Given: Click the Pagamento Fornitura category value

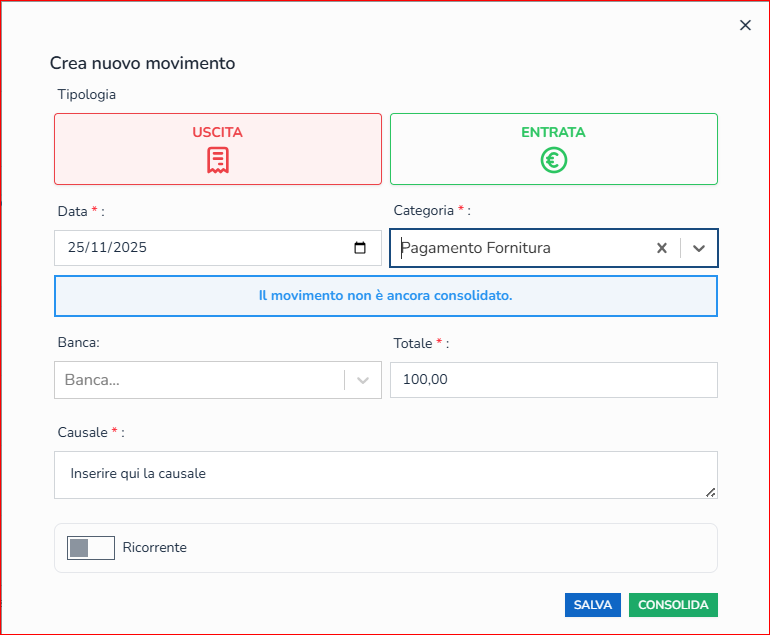Looking at the screenshot, I should point(476,248).
